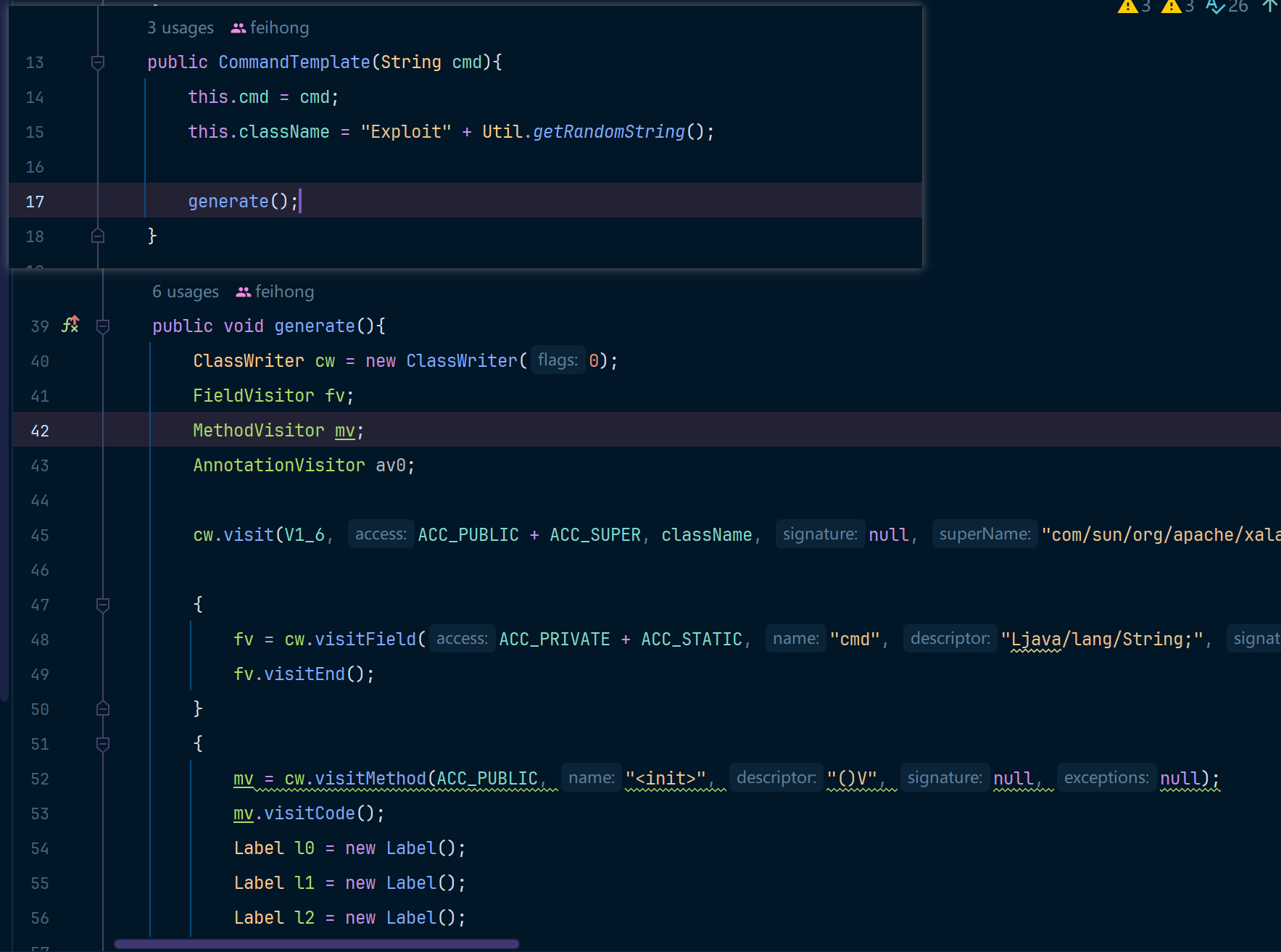Collapse the generate method at line 39
The height and width of the screenshot is (952, 1281).
pyautogui.click(x=103, y=326)
